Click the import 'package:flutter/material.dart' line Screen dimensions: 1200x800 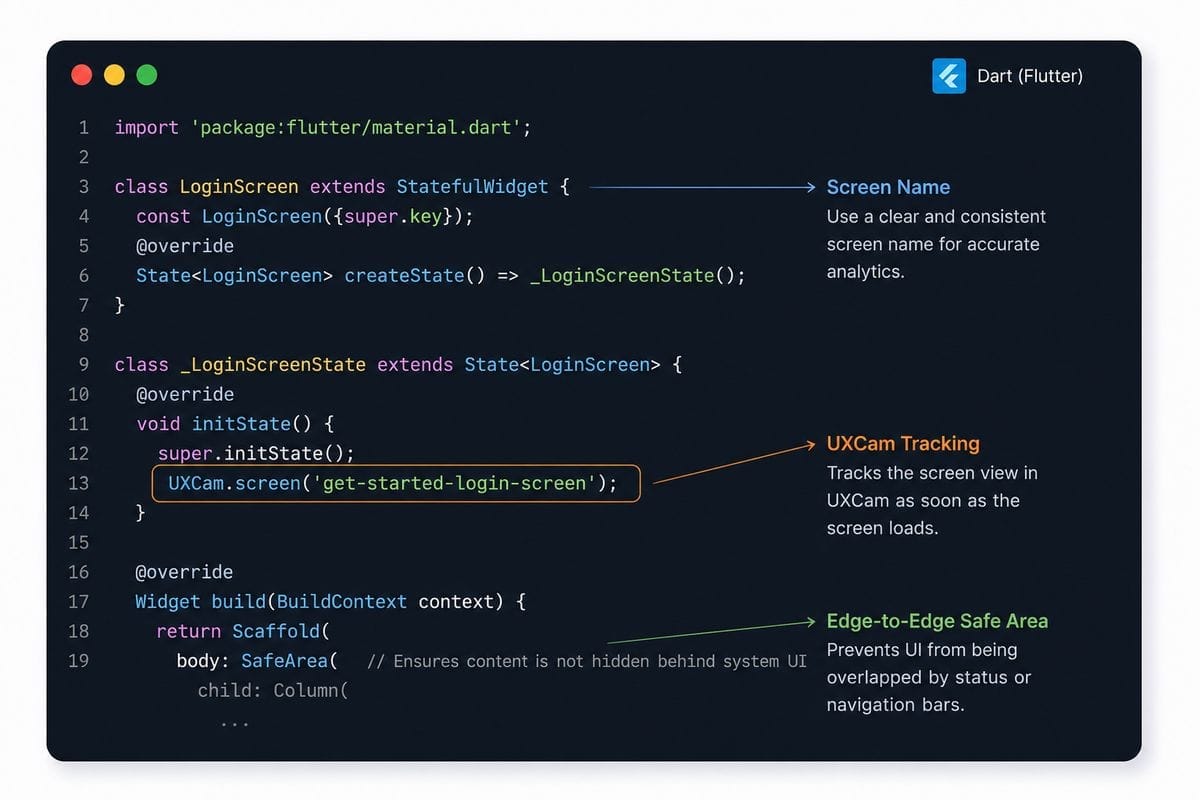pyautogui.click(x=323, y=128)
